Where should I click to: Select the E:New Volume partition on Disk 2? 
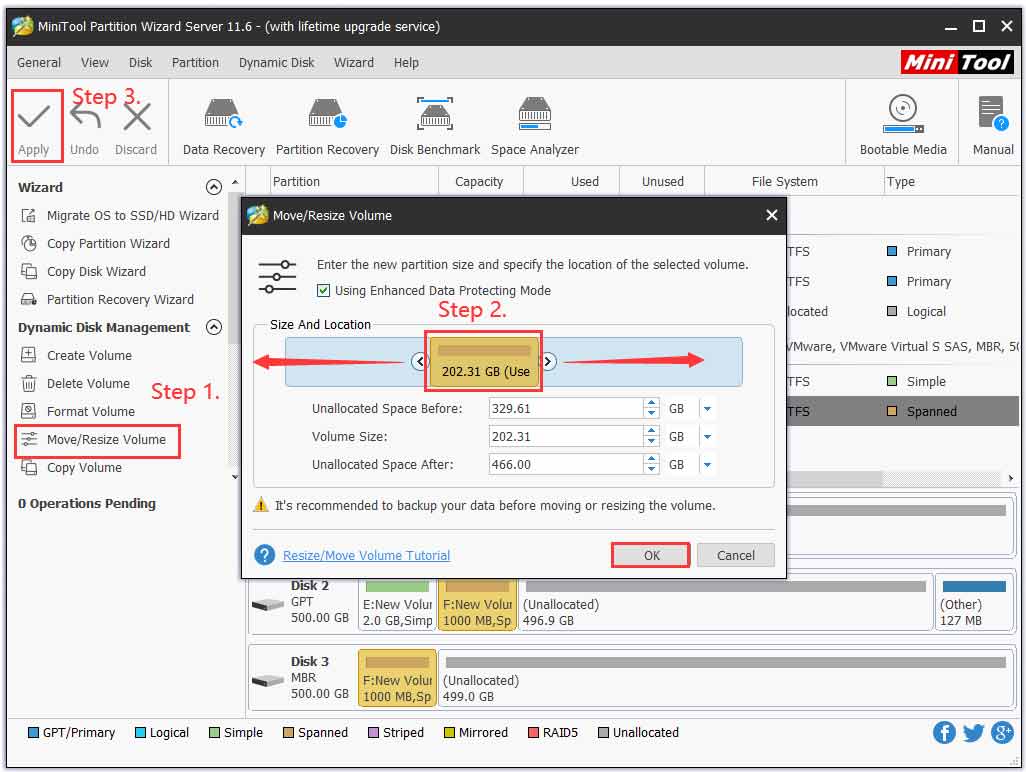pyautogui.click(x=397, y=604)
